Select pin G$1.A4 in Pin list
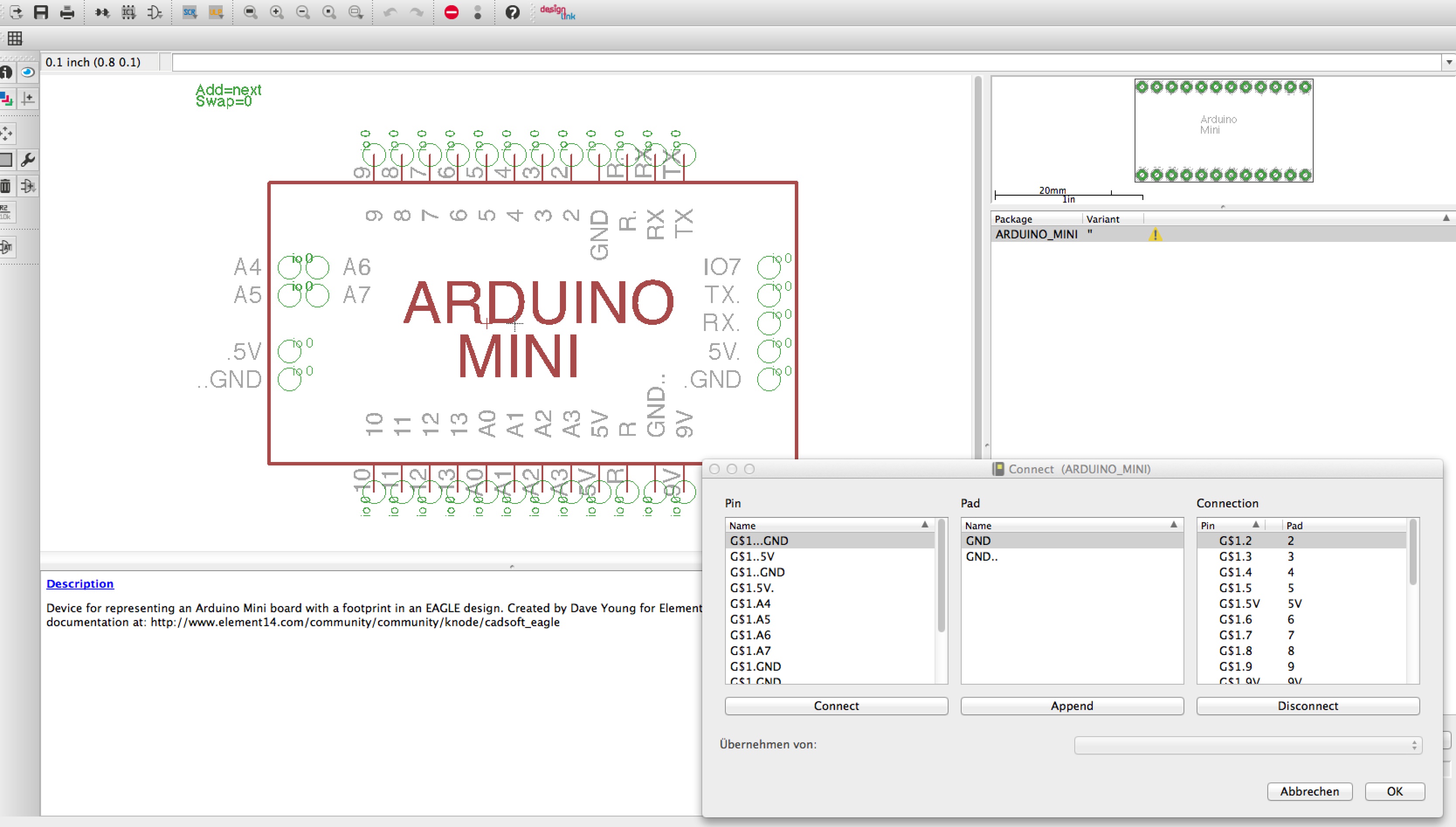The height and width of the screenshot is (827, 1456). click(829, 604)
